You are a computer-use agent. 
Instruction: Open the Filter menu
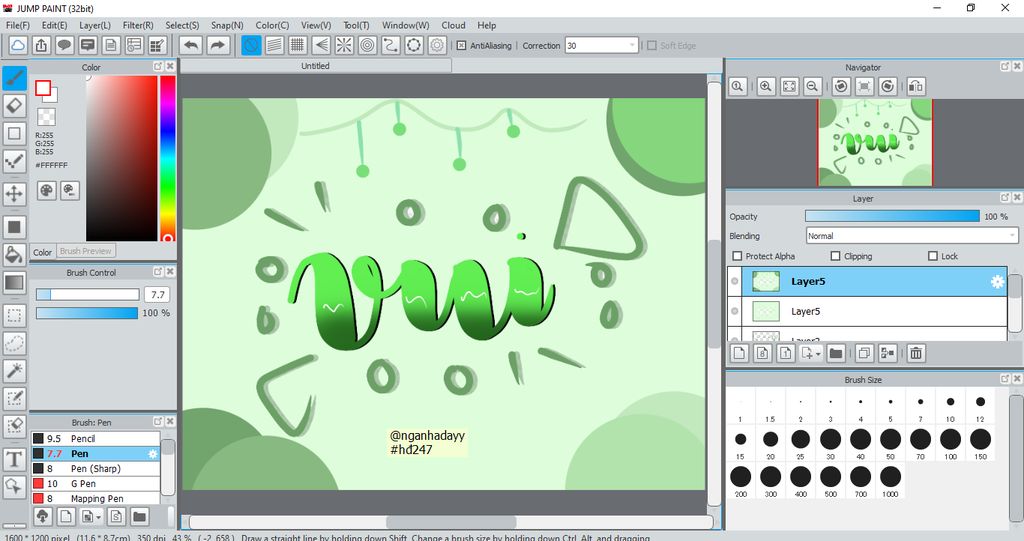tap(138, 25)
